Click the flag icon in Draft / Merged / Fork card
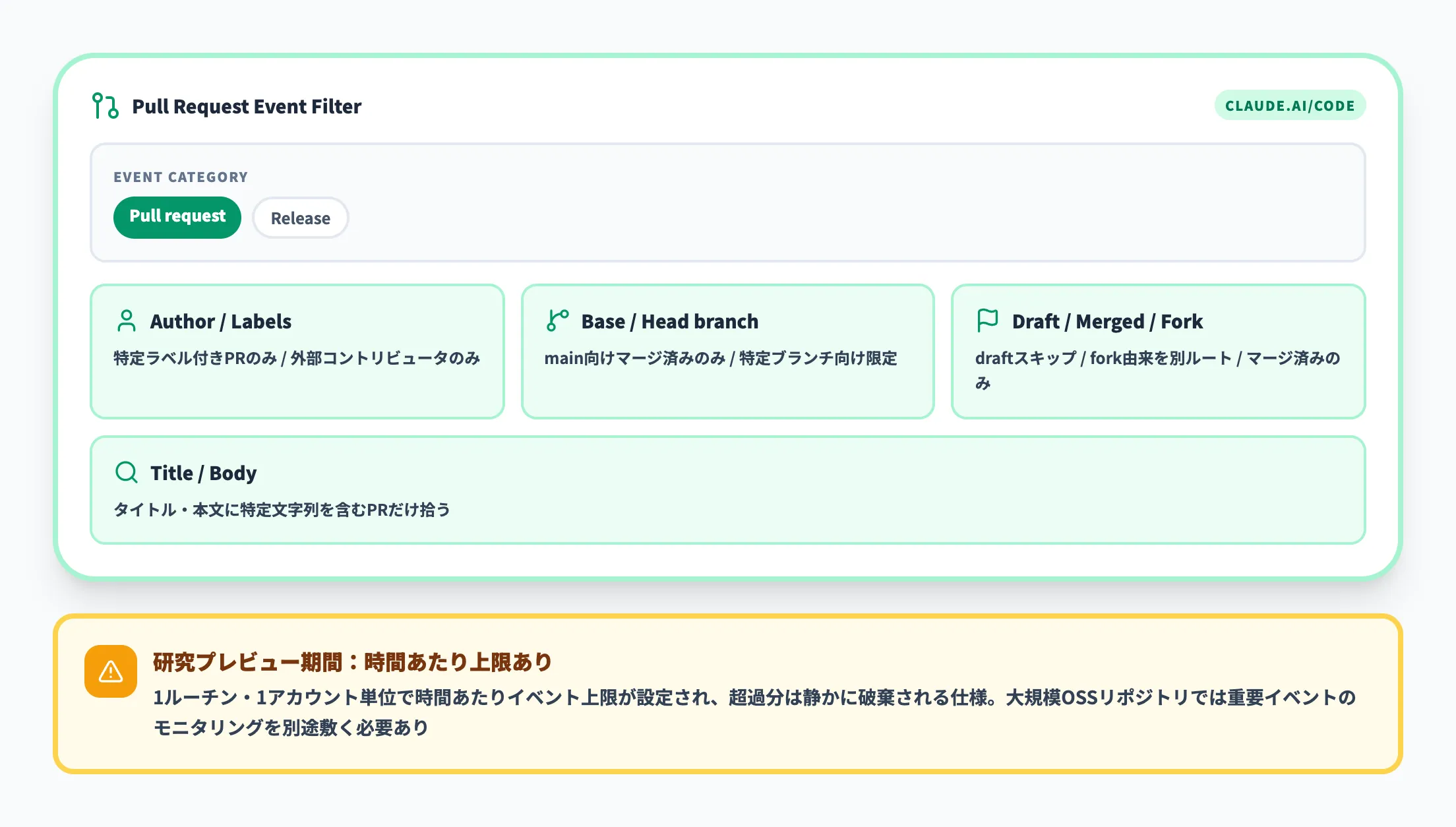Image resolution: width=1456 pixels, height=827 pixels. coord(988,321)
